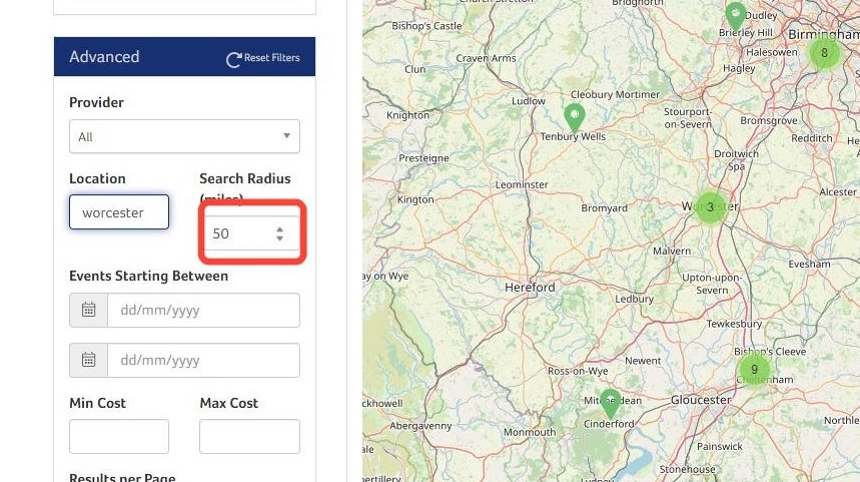Click the Malvern label on the map
The width and height of the screenshot is (860, 482).
click(x=672, y=251)
